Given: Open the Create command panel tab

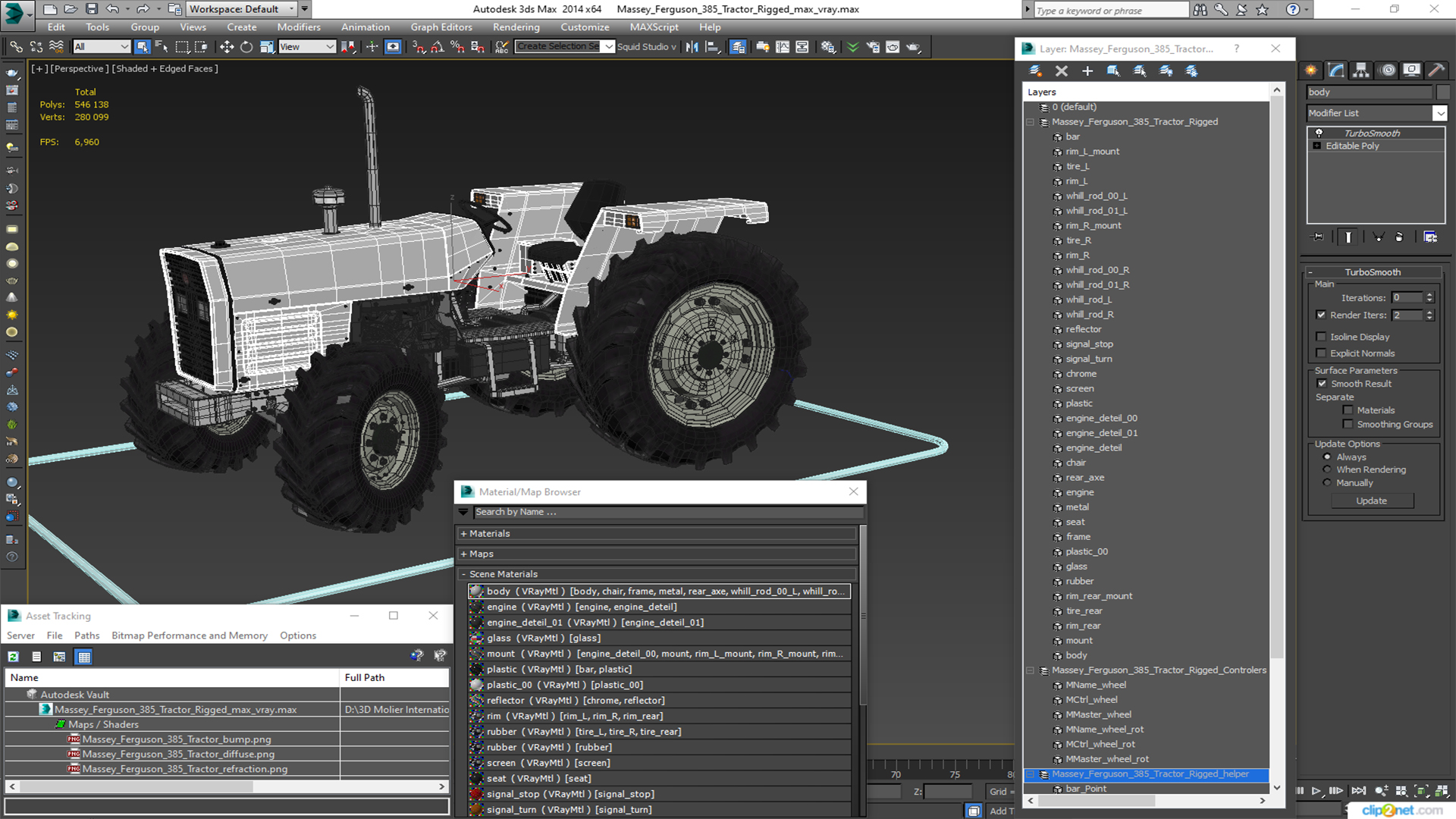Looking at the screenshot, I should [1311, 70].
